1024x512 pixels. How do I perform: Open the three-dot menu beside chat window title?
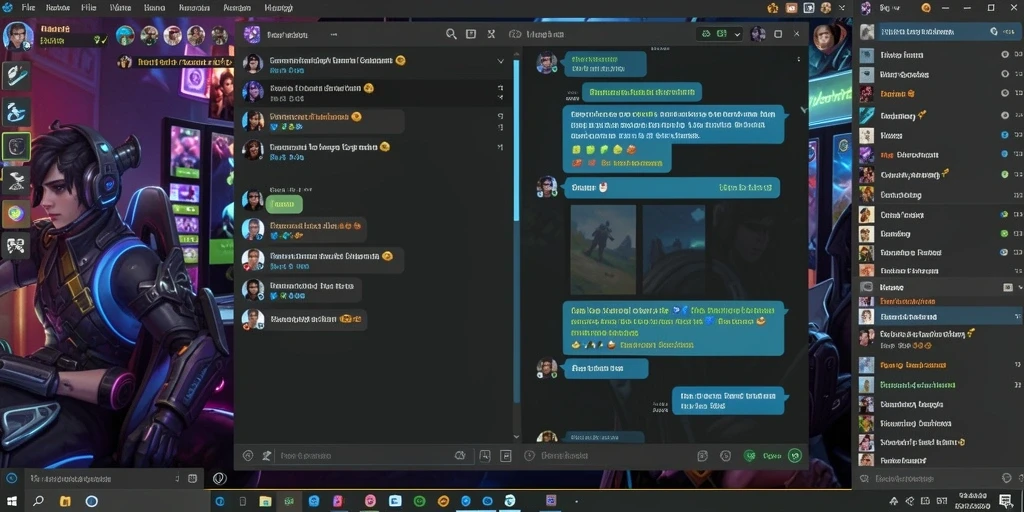click(334, 34)
